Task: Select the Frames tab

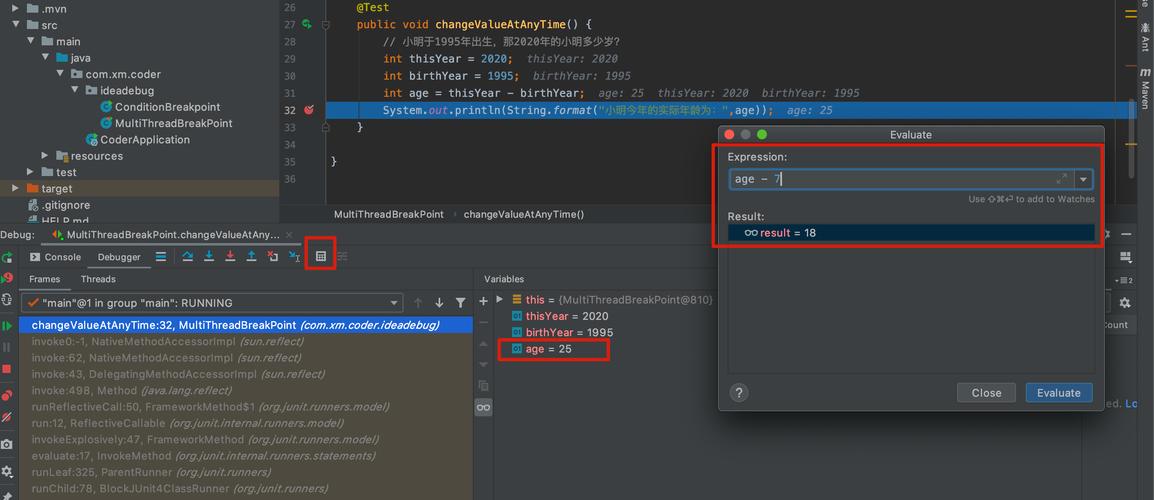Action: [x=44, y=279]
